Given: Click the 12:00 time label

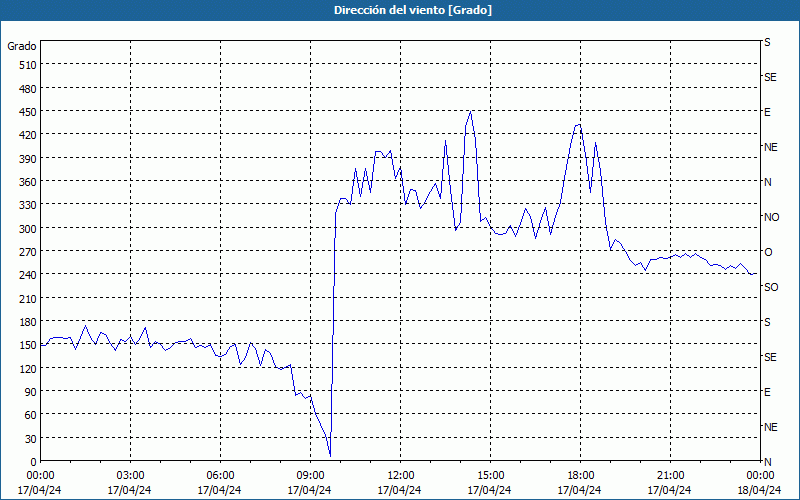Looking at the screenshot, I should pos(401,476).
